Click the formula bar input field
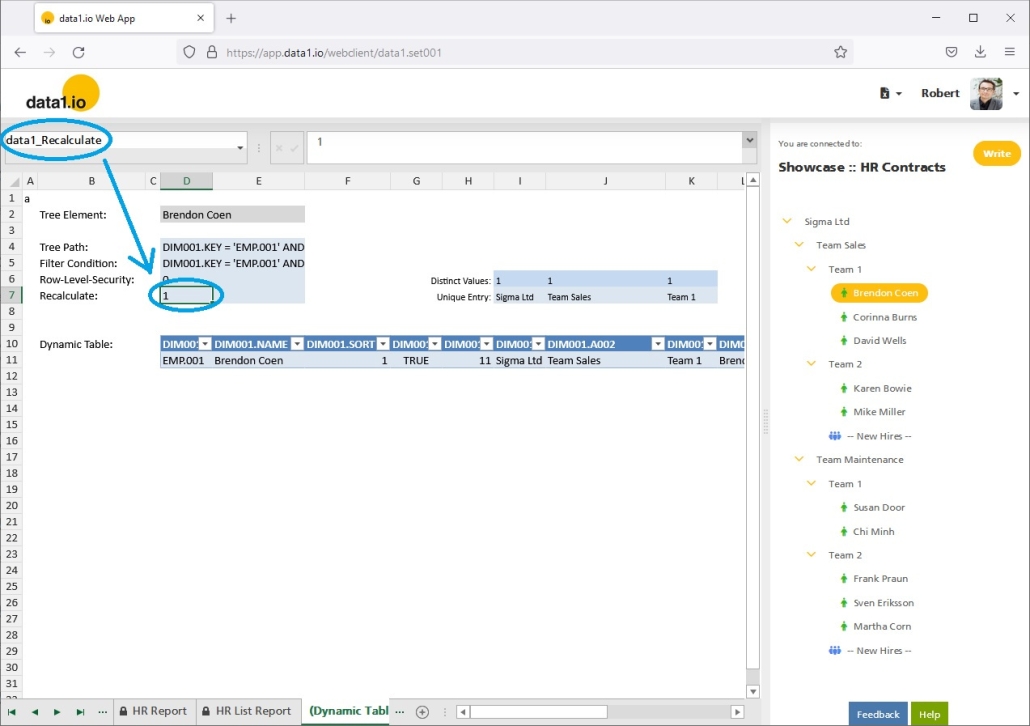The height and width of the screenshot is (726, 1030). tap(524, 147)
